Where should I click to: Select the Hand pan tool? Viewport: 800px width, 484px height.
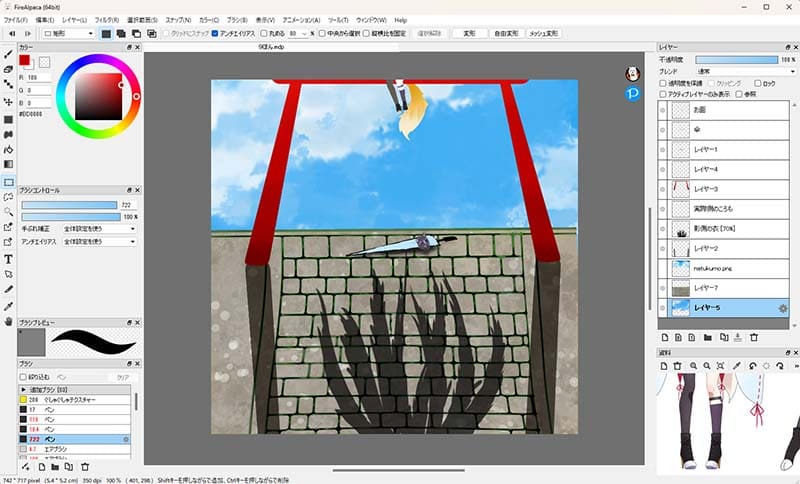point(8,321)
